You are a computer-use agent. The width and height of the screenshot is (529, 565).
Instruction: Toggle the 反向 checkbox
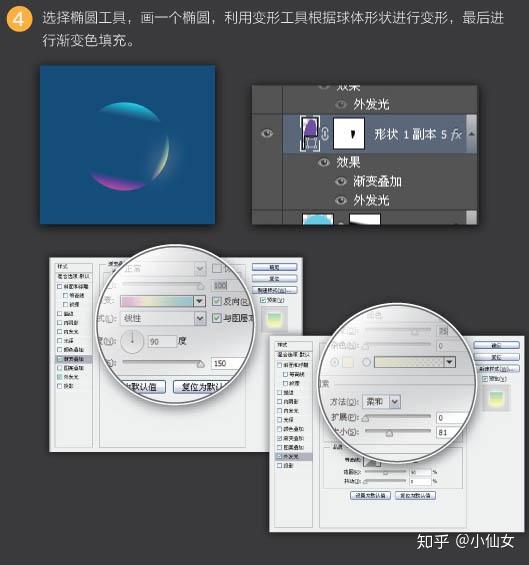click(217, 301)
